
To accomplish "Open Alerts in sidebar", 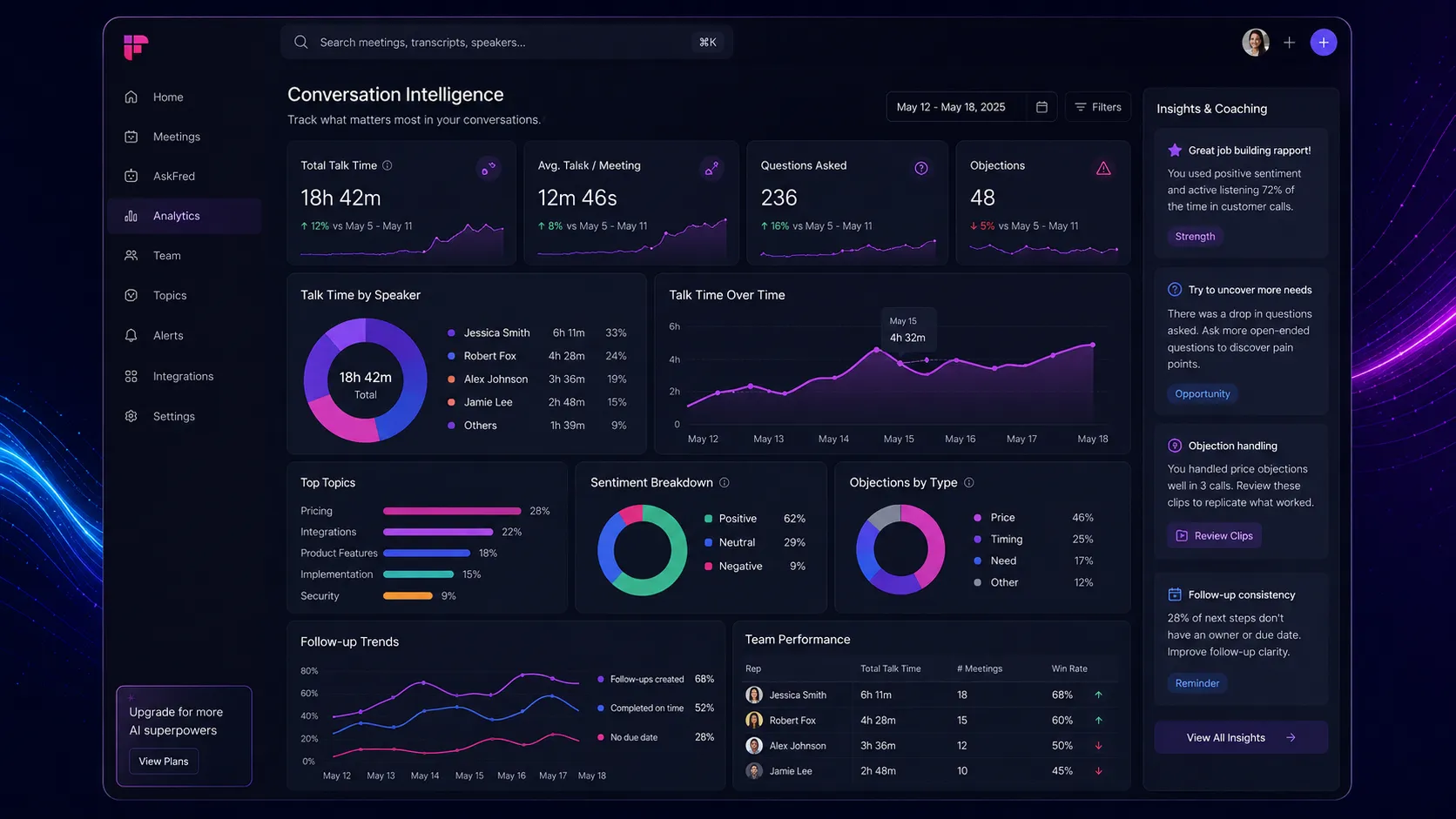I will pos(185,335).
